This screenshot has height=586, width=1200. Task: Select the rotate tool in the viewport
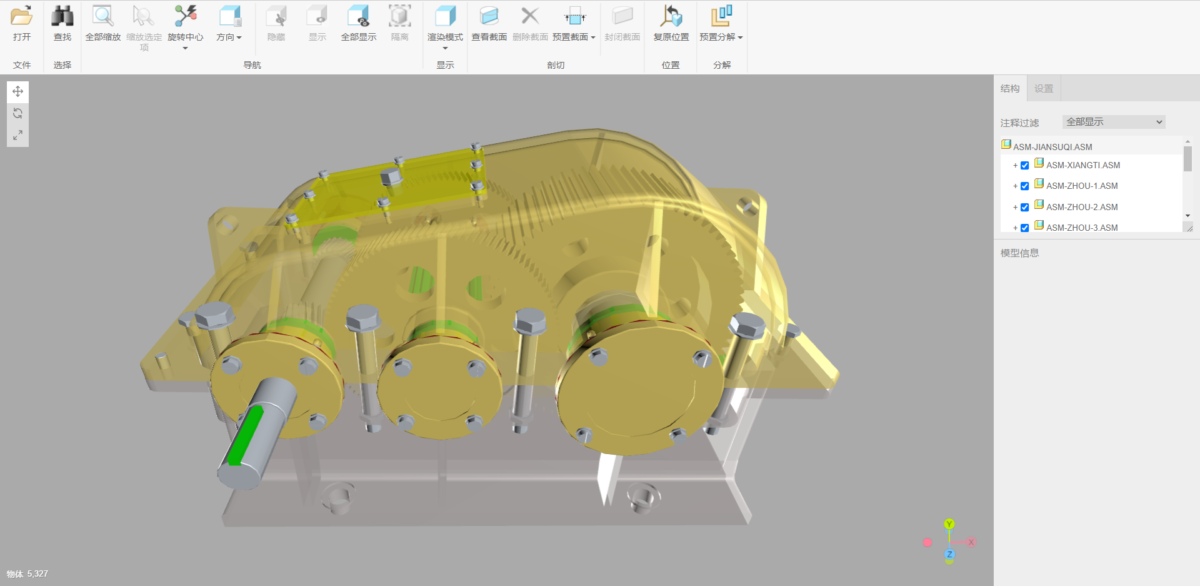click(x=18, y=114)
